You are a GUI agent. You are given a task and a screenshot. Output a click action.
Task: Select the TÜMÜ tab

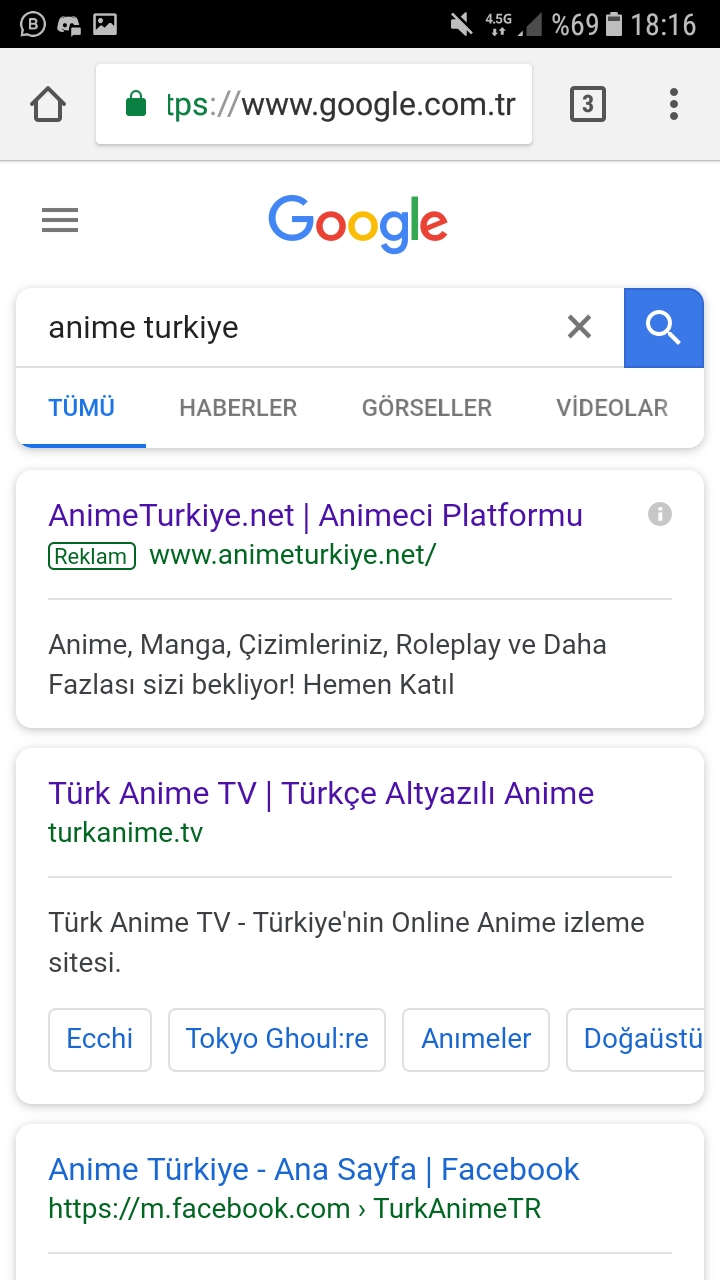(82, 408)
